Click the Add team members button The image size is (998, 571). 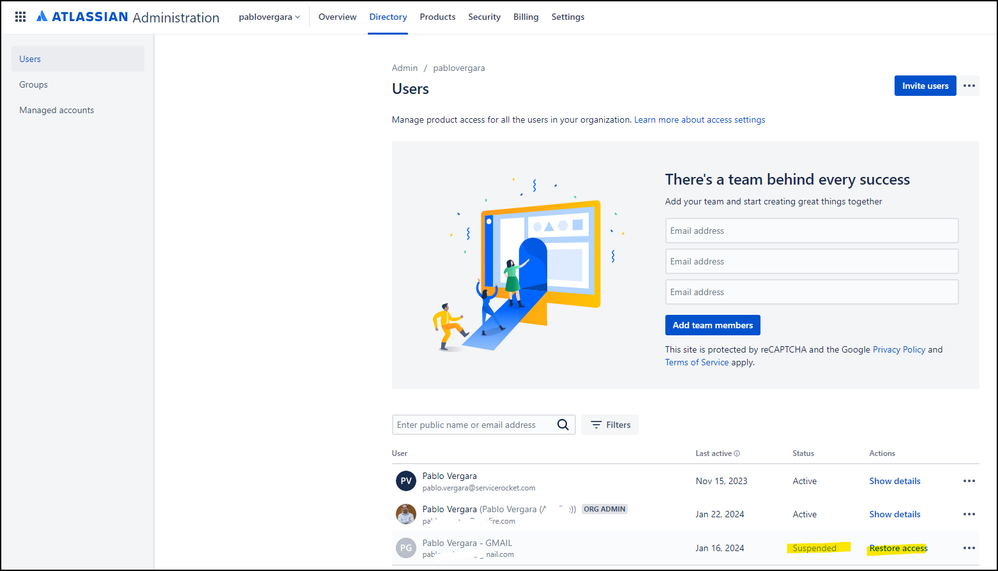712,325
